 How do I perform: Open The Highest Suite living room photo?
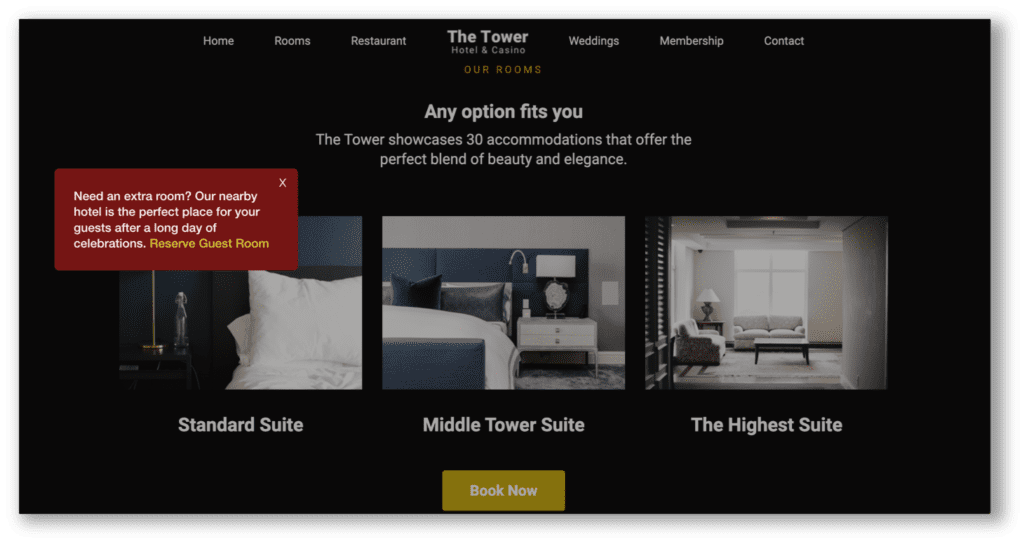tap(766, 303)
